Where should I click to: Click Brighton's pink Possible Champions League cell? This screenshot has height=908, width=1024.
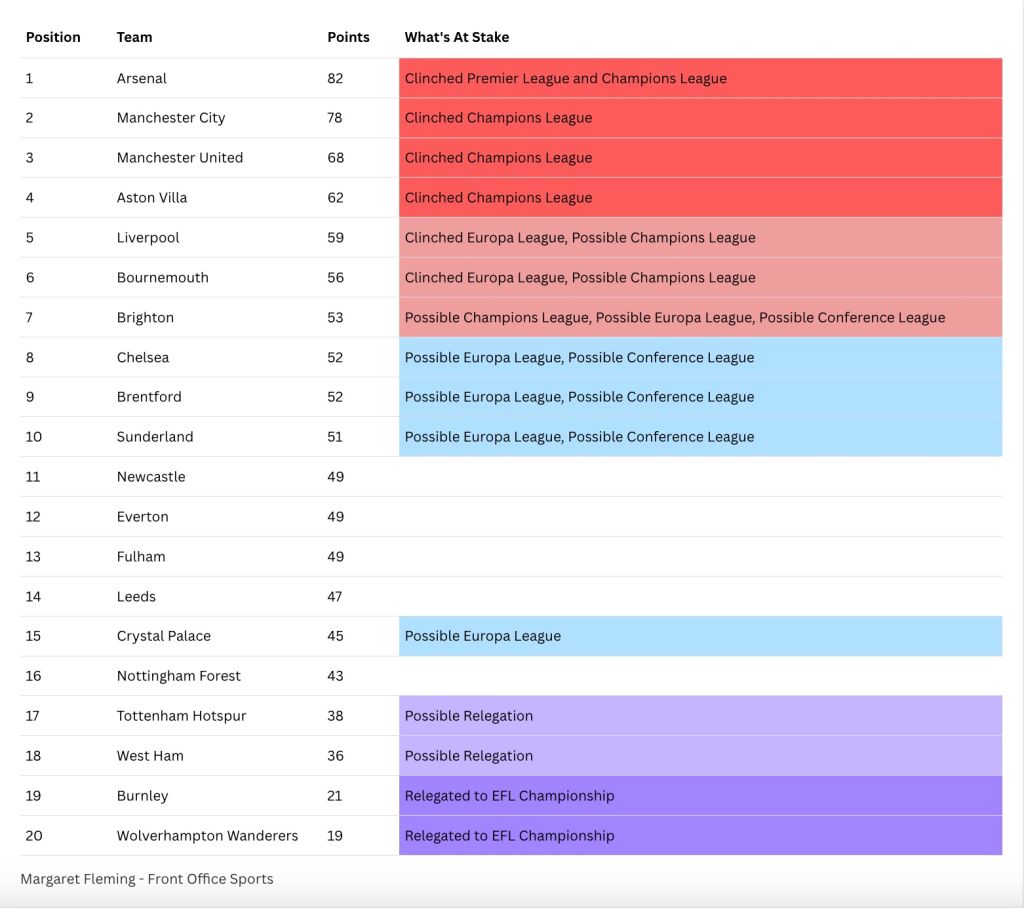[x=700, y=317]
